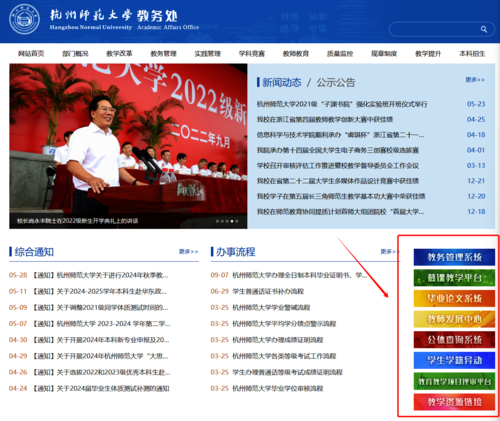Open the 教师教育 navigation item
Viewport: 500px width, 421px height.
coord(296,53)
